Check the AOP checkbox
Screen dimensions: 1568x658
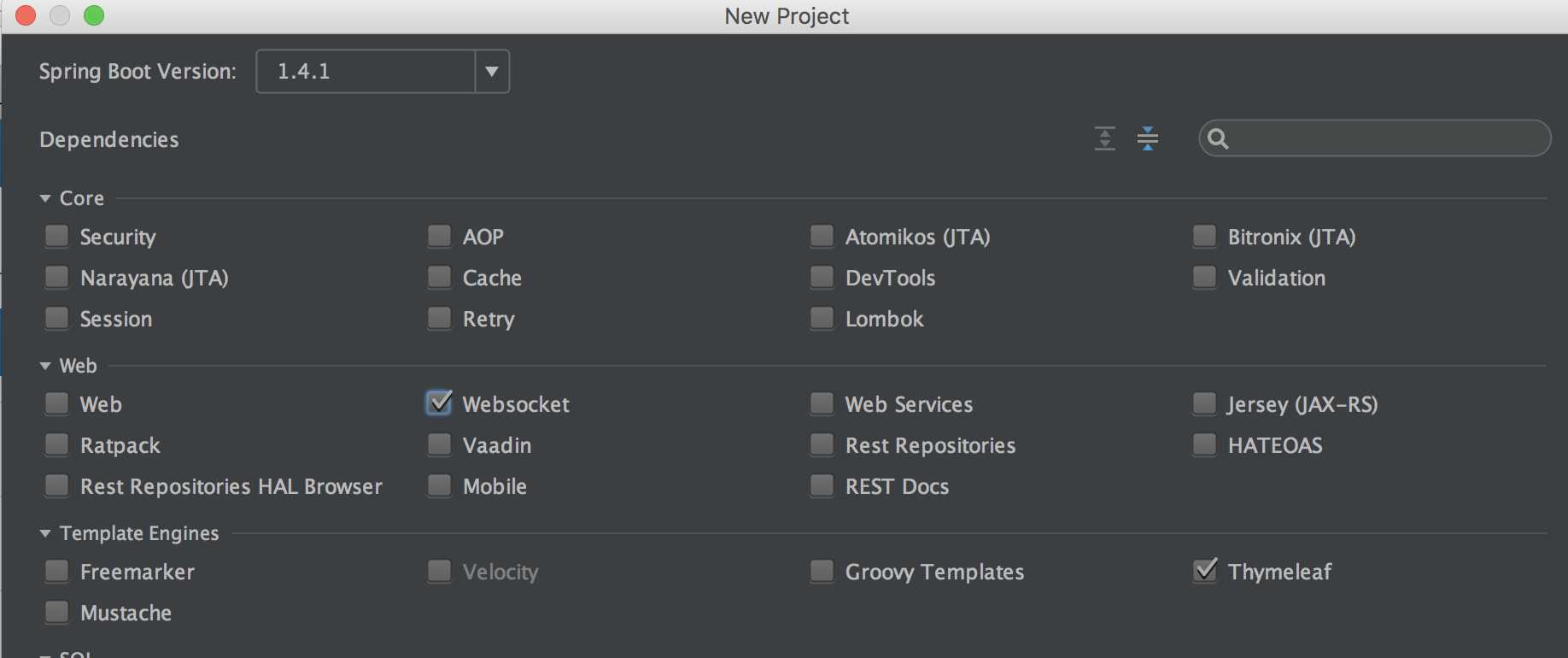[440, 236]
